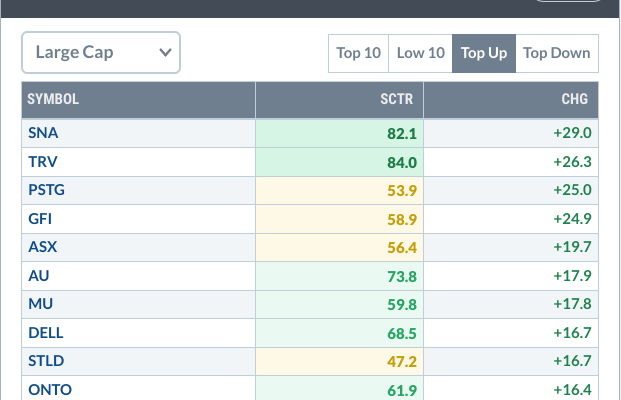Click SCTR value 56.4 for ASX
621x400 pixels.
click(x=402, y=248)
